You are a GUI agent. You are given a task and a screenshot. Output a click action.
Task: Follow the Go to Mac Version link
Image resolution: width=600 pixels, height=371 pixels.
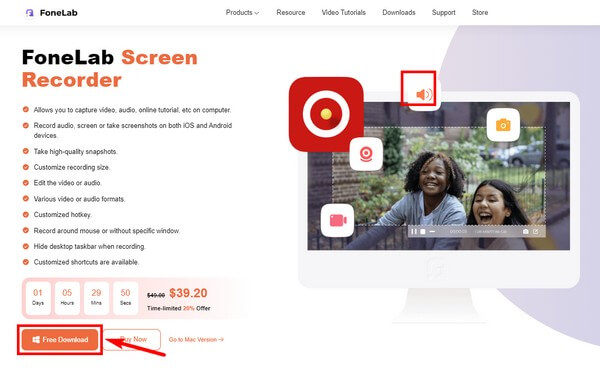tap(196, 340)
